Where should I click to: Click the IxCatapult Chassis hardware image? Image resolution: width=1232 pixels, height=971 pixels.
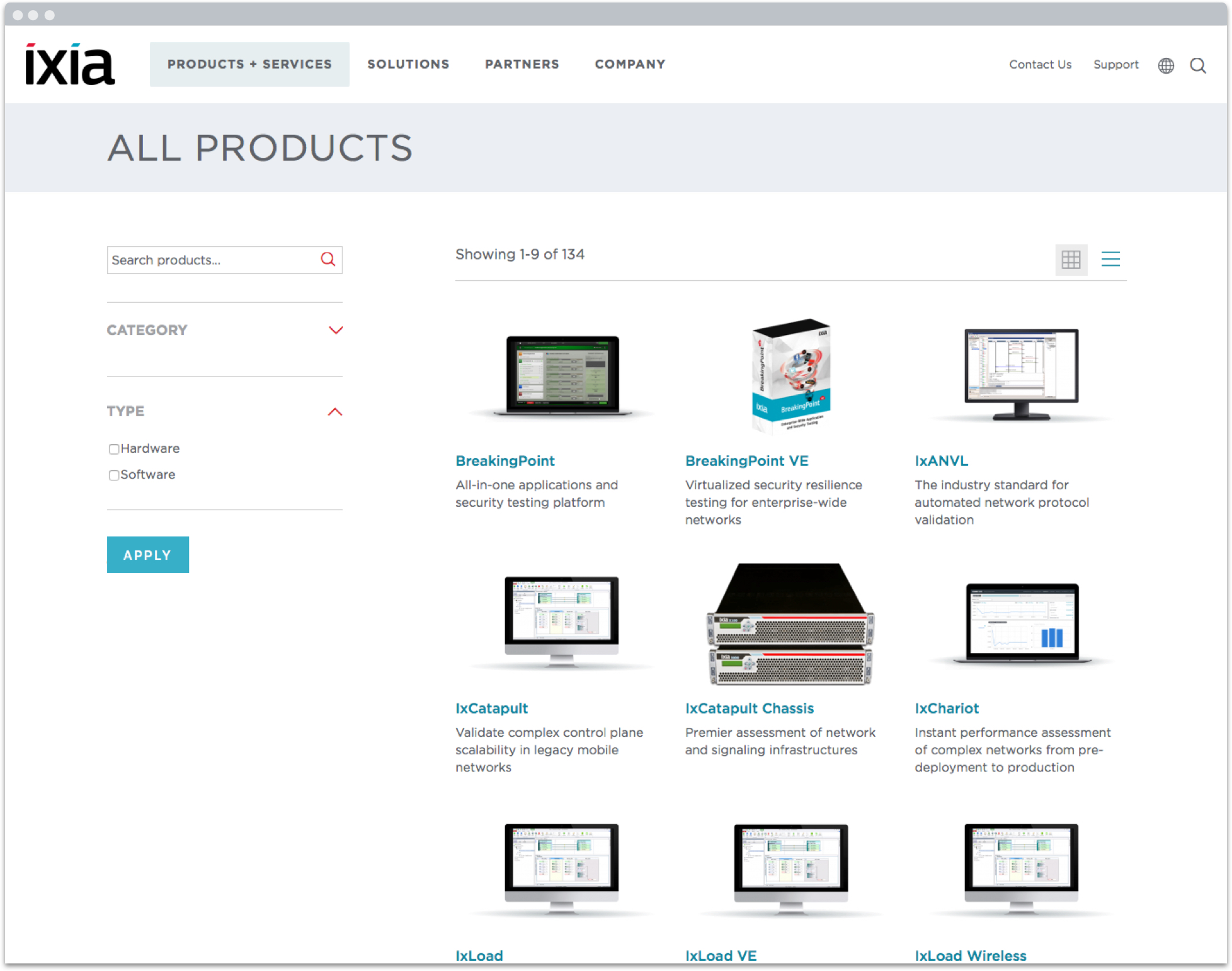(790, 624)
